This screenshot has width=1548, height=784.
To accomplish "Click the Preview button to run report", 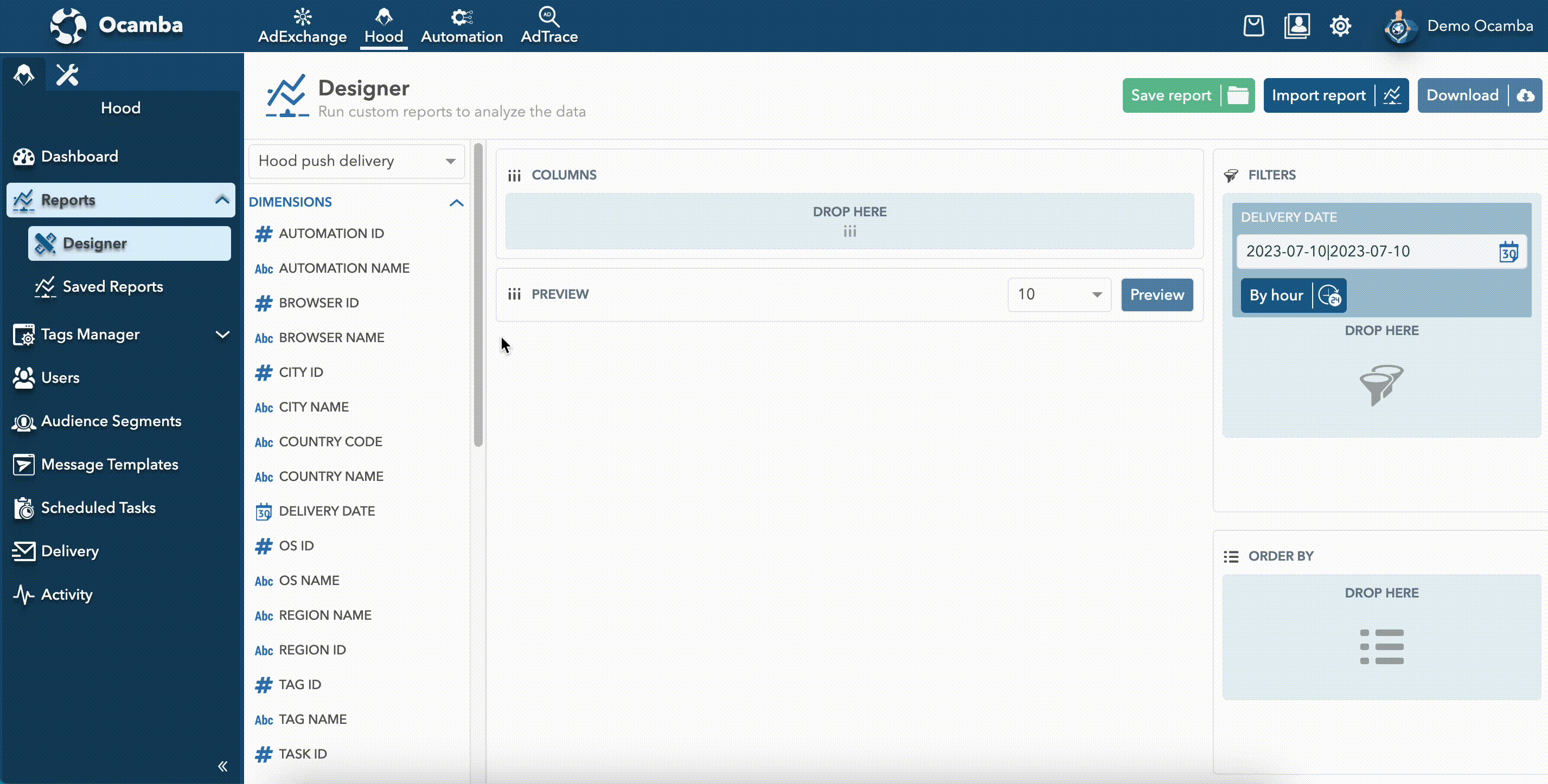I will pos(1156,294).
